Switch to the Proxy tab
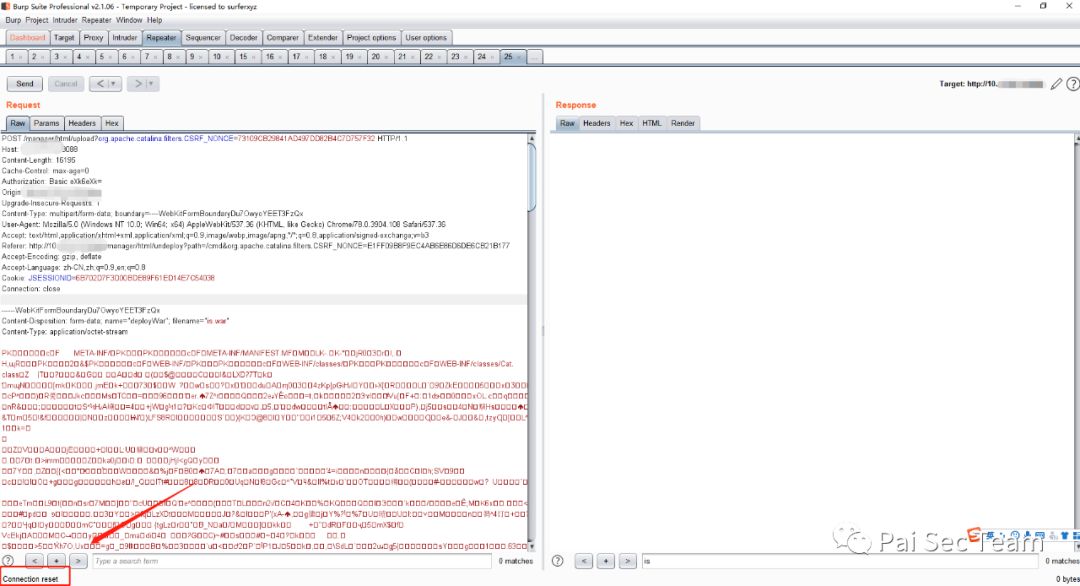 93,38
